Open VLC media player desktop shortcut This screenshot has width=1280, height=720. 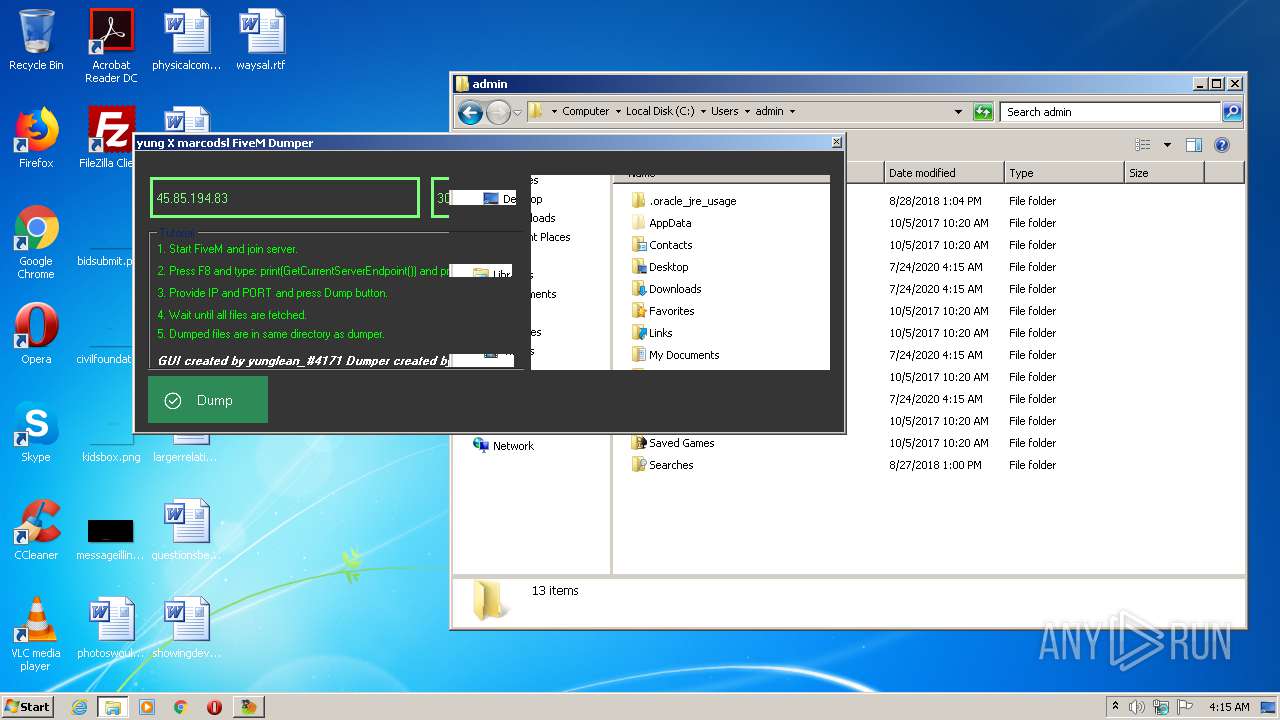pos(36,634)
